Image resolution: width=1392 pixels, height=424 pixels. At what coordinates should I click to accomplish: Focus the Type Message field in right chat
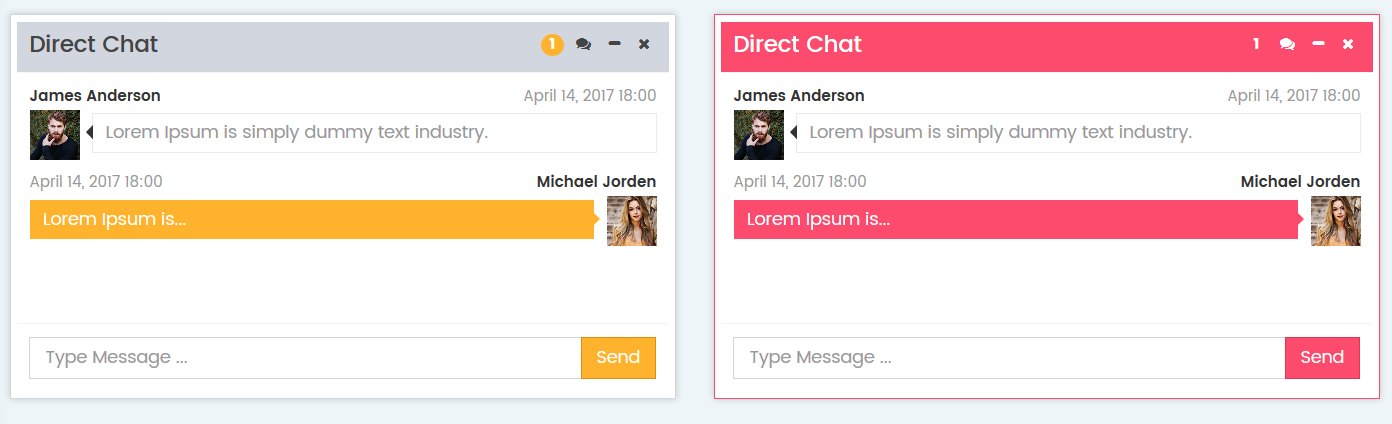coord(1009,358)
